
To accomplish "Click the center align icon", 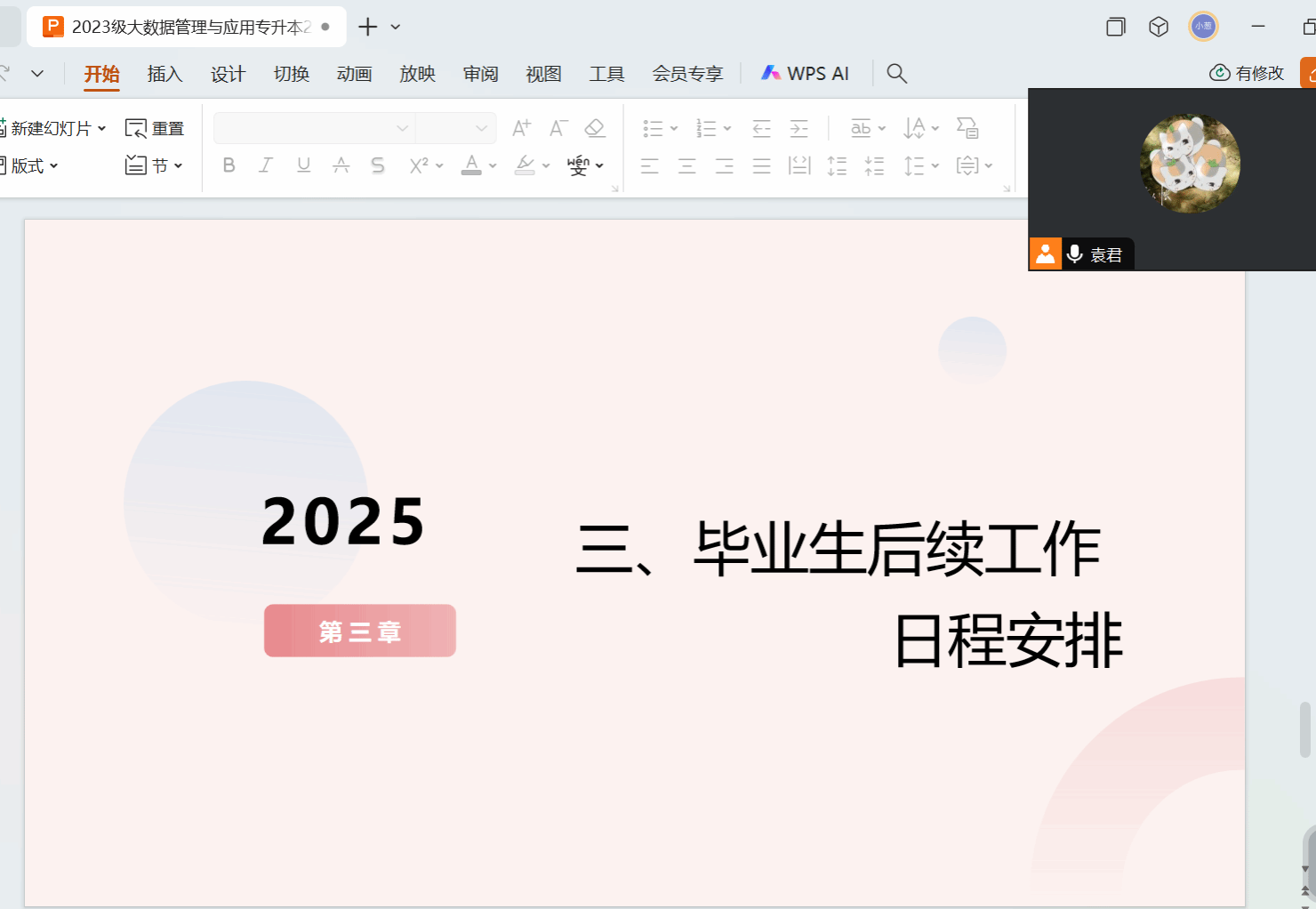I will pos(686,165).
